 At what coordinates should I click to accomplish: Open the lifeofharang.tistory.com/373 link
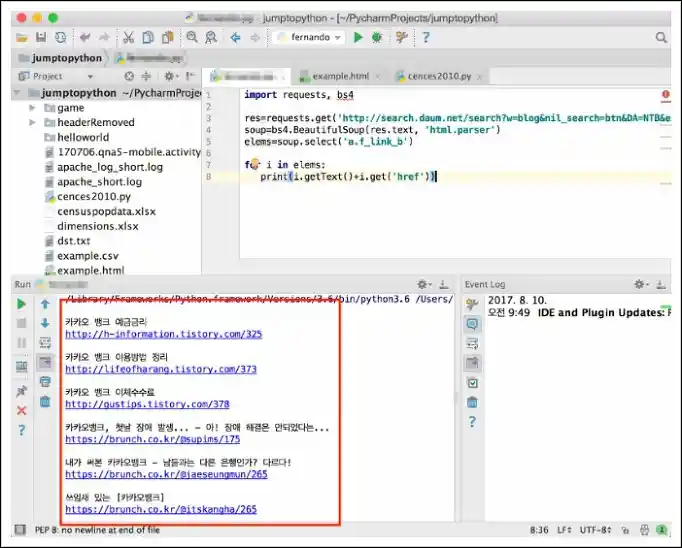[161, 369]
